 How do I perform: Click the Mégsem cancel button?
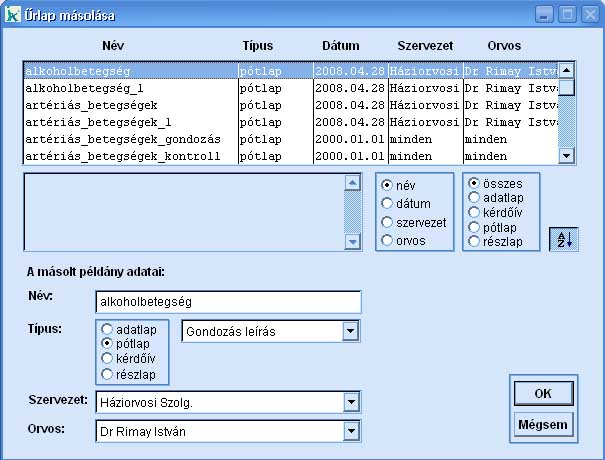coord(543,424)
